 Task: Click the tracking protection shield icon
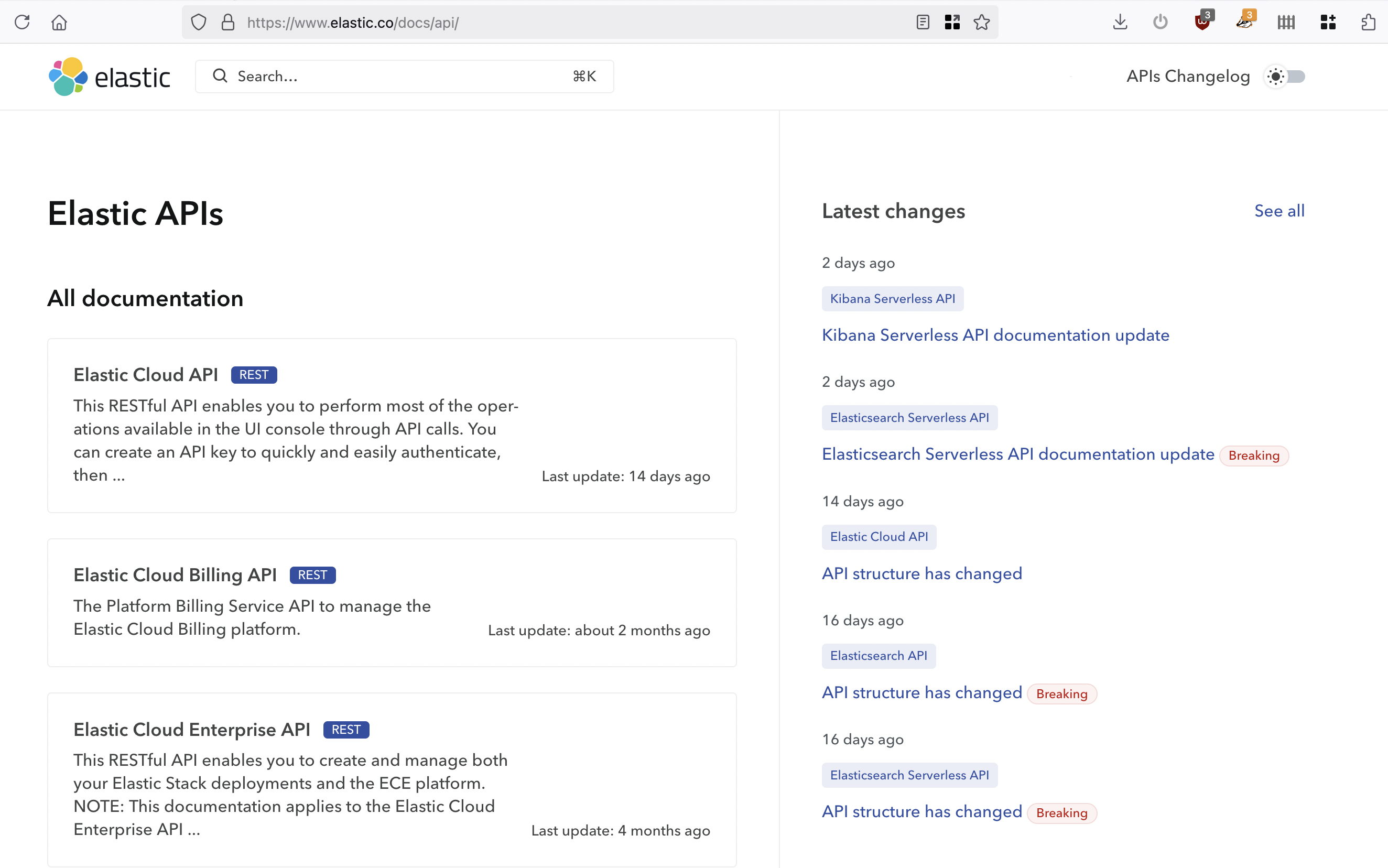198,22
